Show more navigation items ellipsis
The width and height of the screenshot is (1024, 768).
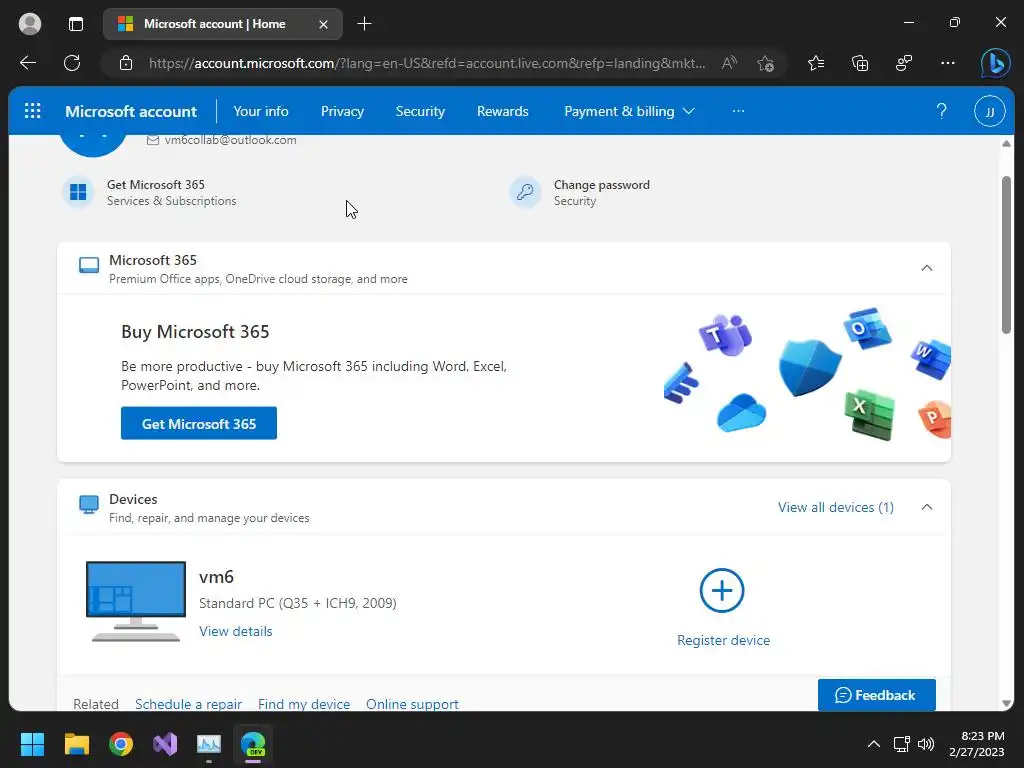click(738, 111)
